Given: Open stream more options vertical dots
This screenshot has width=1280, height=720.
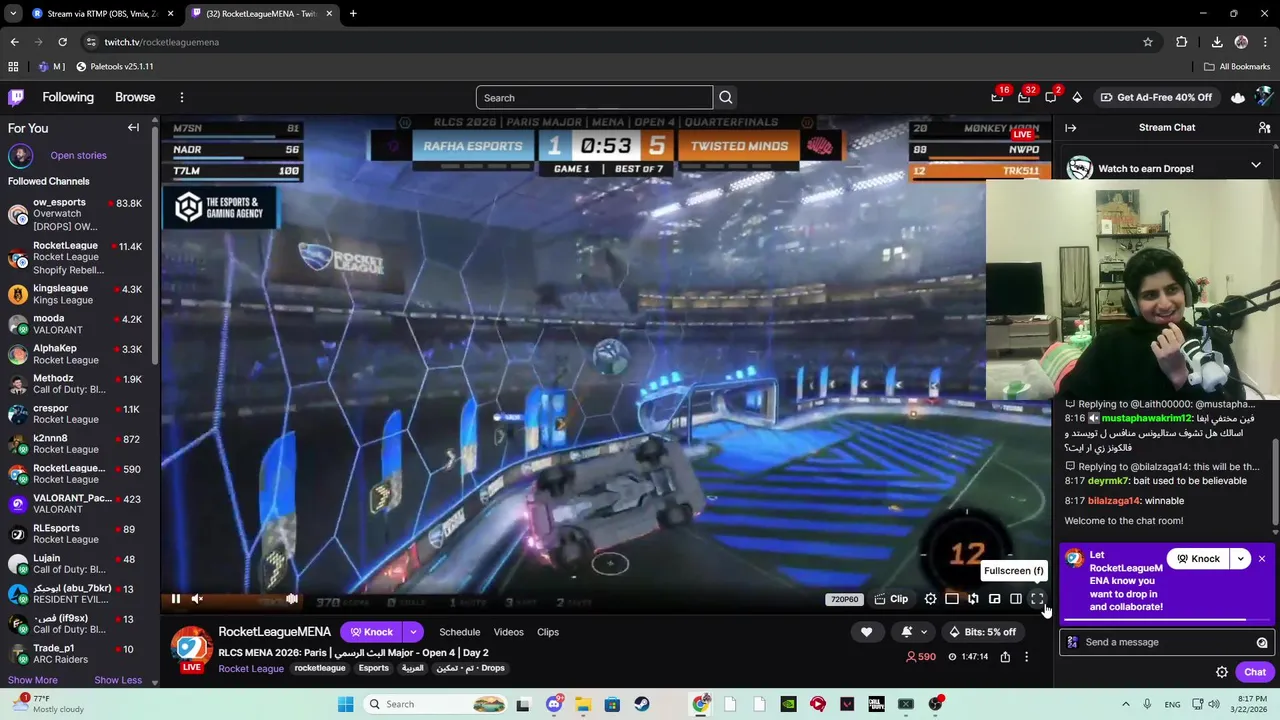Looking at the screenshot, I should [1026, 657].
